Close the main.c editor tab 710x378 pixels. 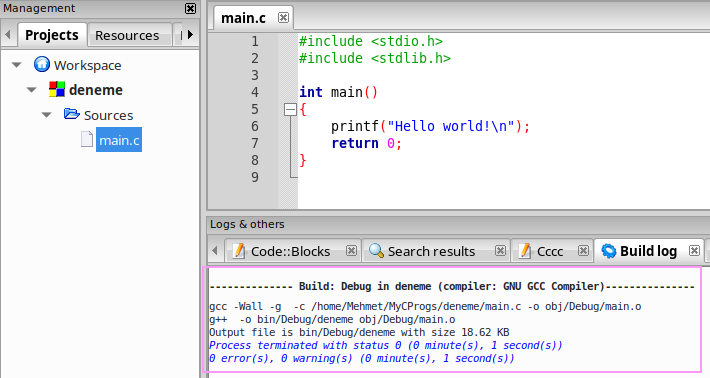point(283,18)
